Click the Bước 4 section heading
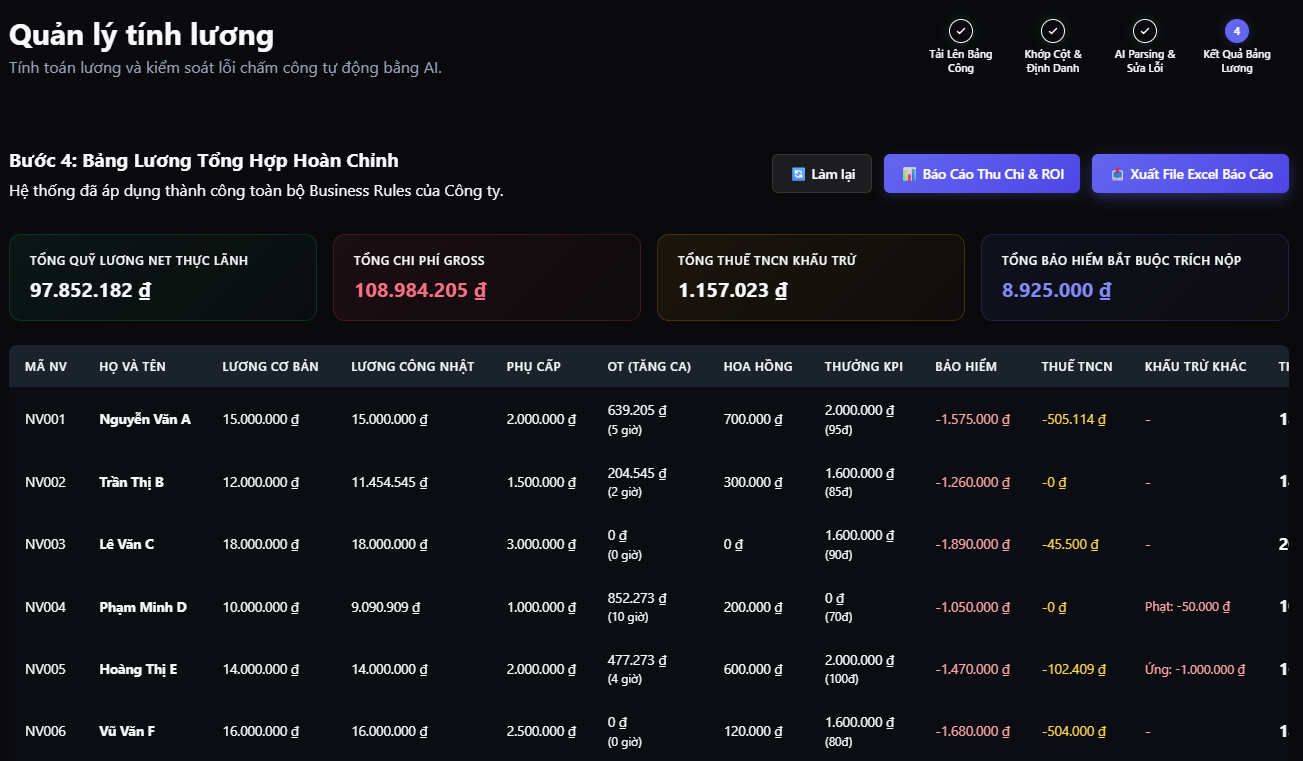The width and height of the screenshot is (1303, 761). point(204,160)
